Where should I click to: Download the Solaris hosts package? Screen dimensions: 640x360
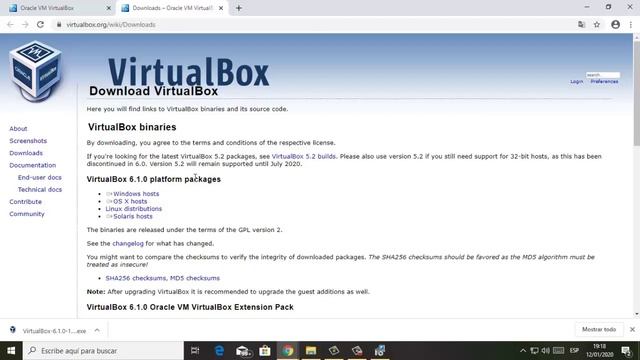133,216
